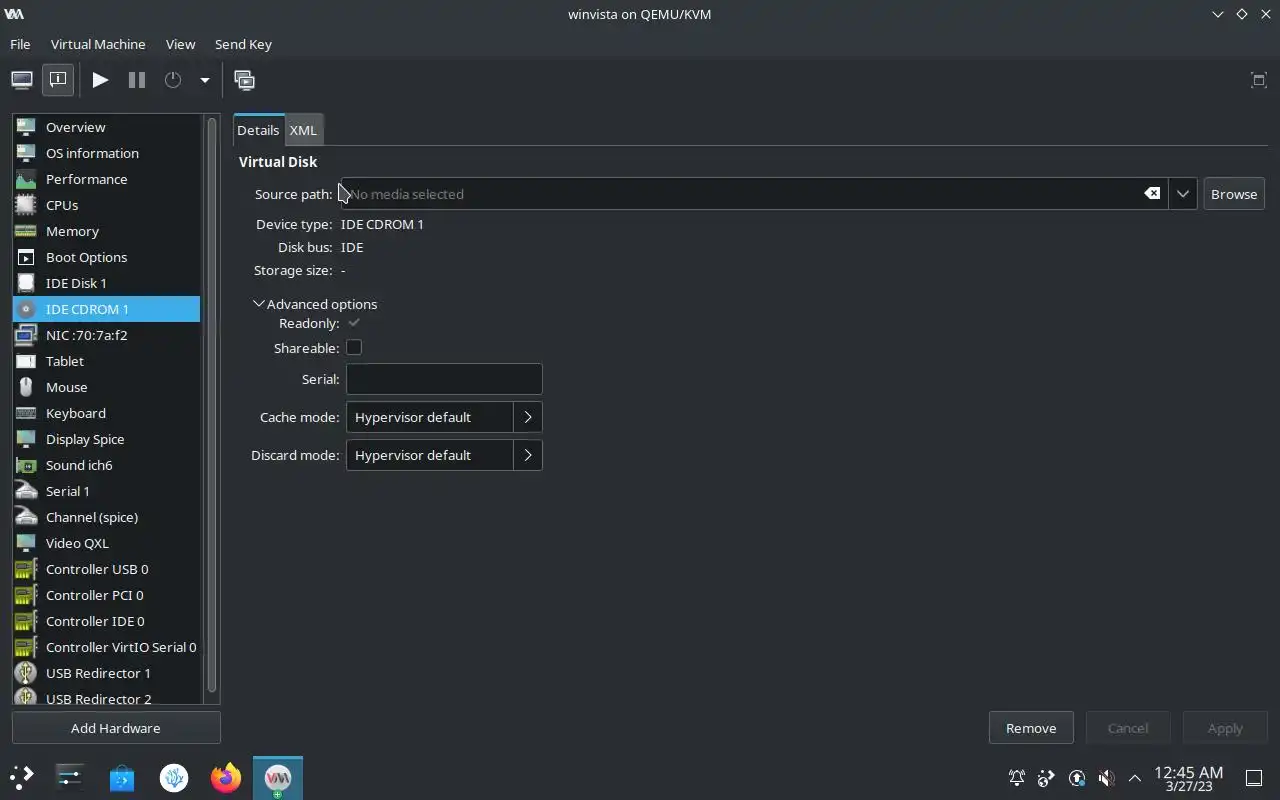Show virtual hardware details view
1280x800 pixels.
[58, 80]
